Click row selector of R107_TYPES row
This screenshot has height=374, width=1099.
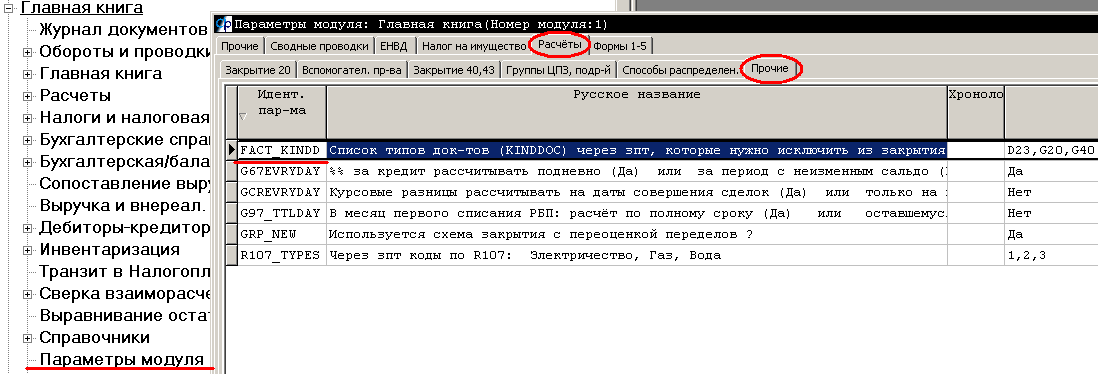tap(232, 255)
